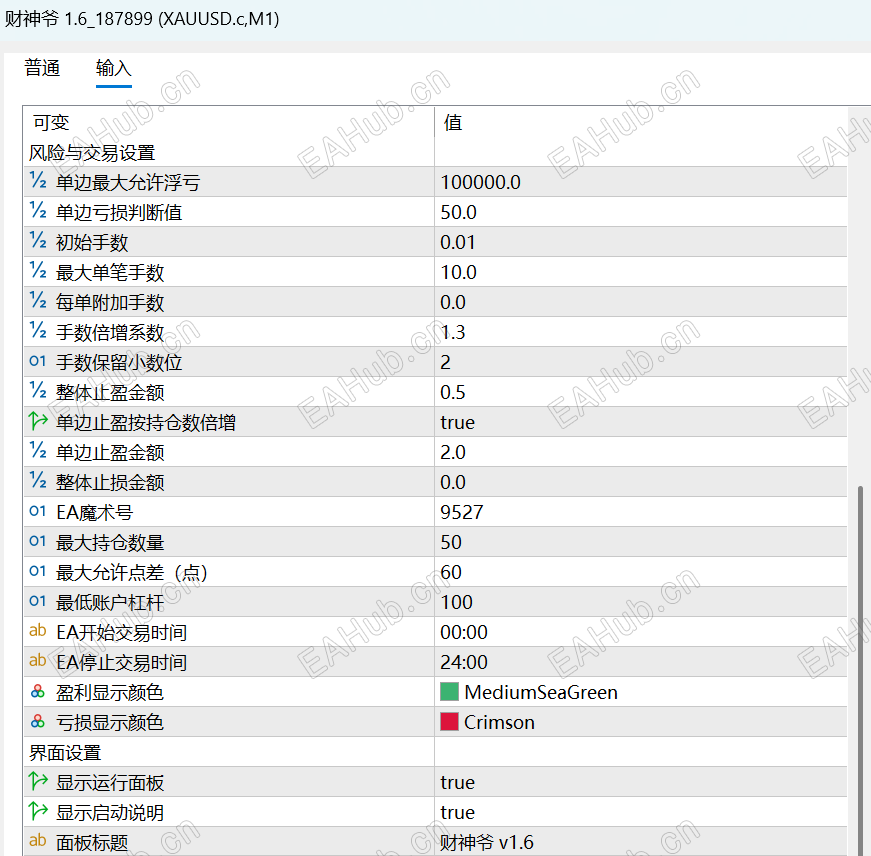This screenshot has height=856, width=871.
Task: Click the integer-type icon beside 最低账户杠杆
Action: click(38, 601)
